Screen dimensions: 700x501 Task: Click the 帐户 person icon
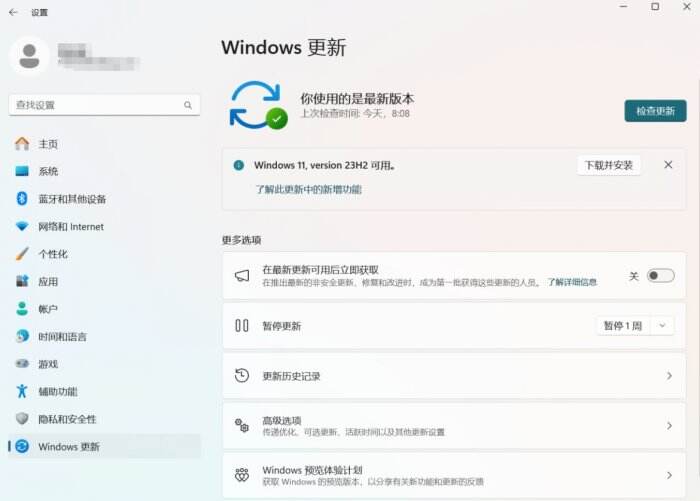point(22,309)
